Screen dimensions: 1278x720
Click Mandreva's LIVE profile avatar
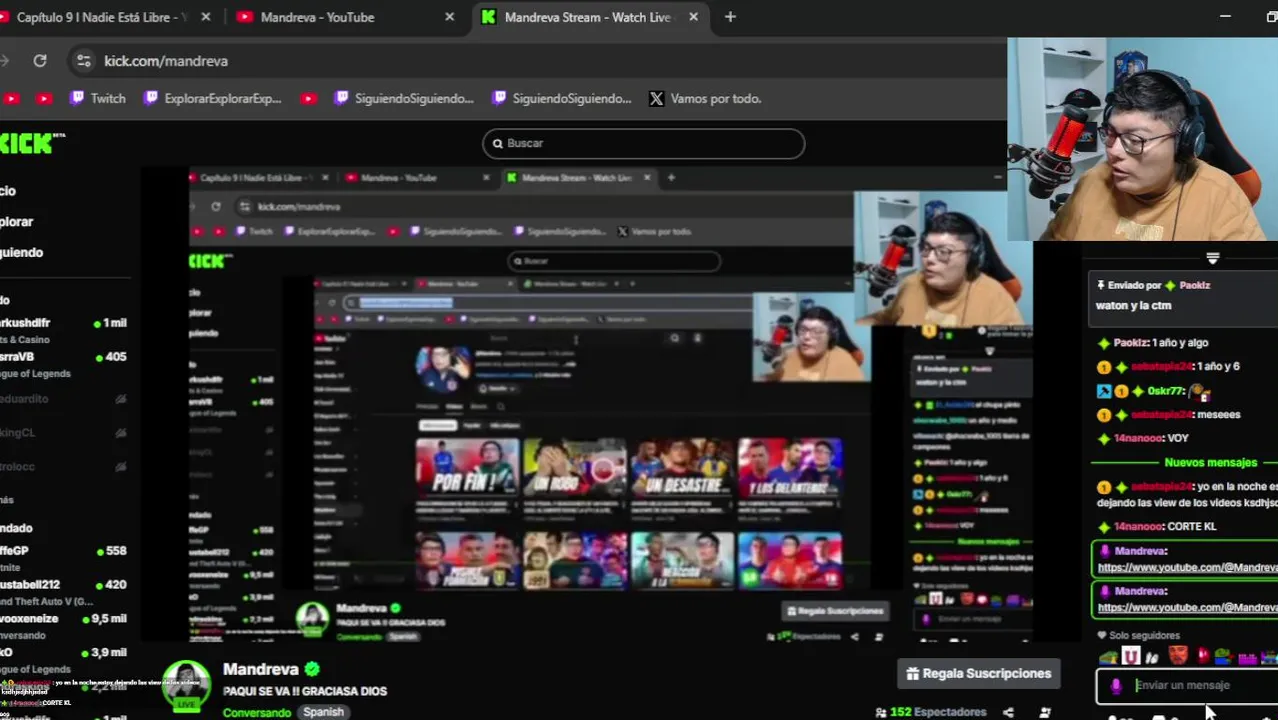coord(186,686)
